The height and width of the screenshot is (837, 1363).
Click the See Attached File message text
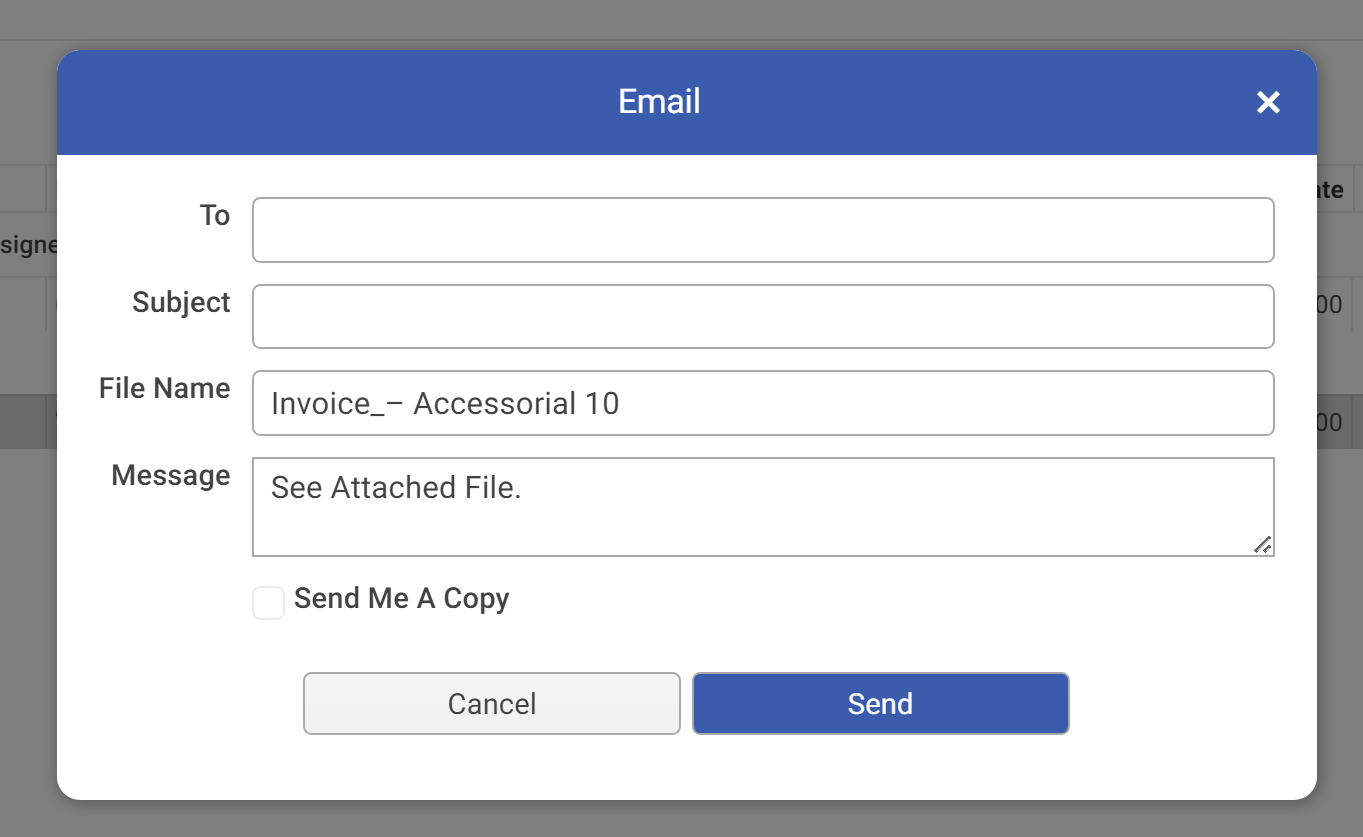(394, 488)
